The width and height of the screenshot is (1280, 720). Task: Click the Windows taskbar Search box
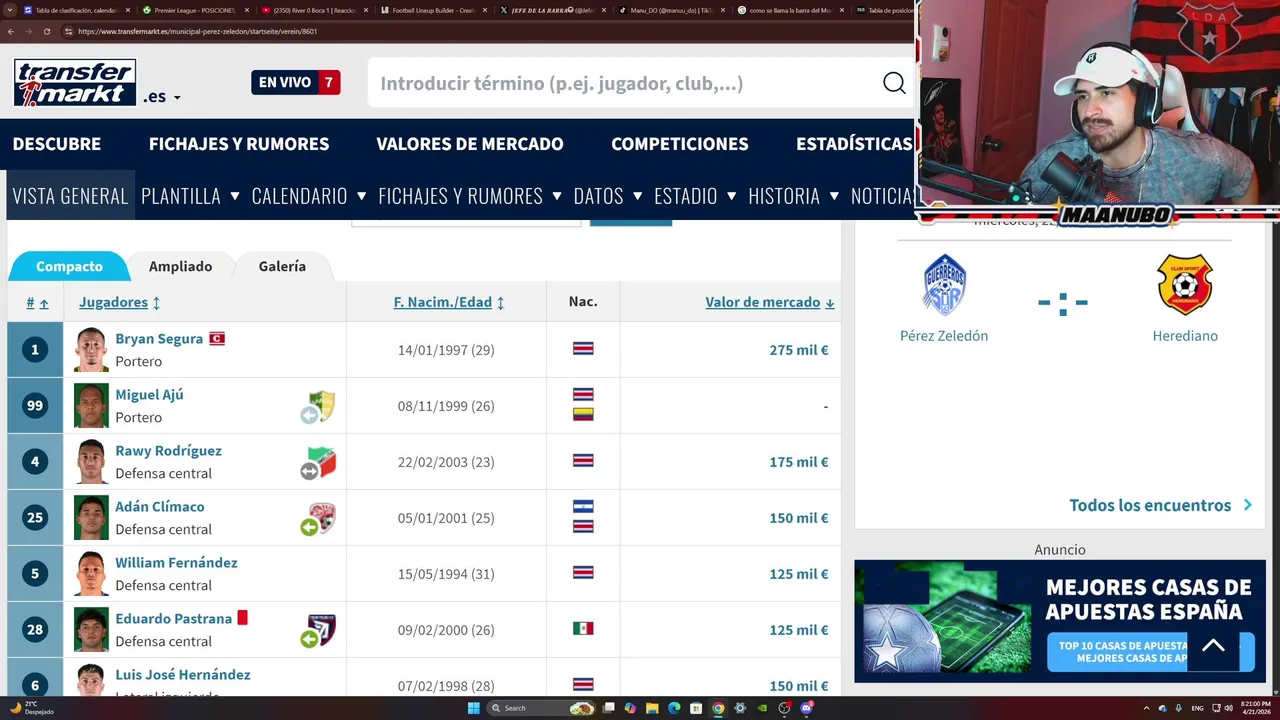pyautogui.click(x=540, y=708)
